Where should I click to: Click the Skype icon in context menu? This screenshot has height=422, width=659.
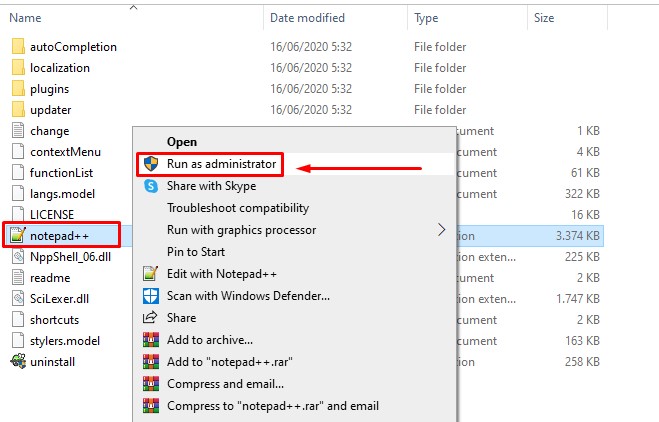[x=150, y=186]
